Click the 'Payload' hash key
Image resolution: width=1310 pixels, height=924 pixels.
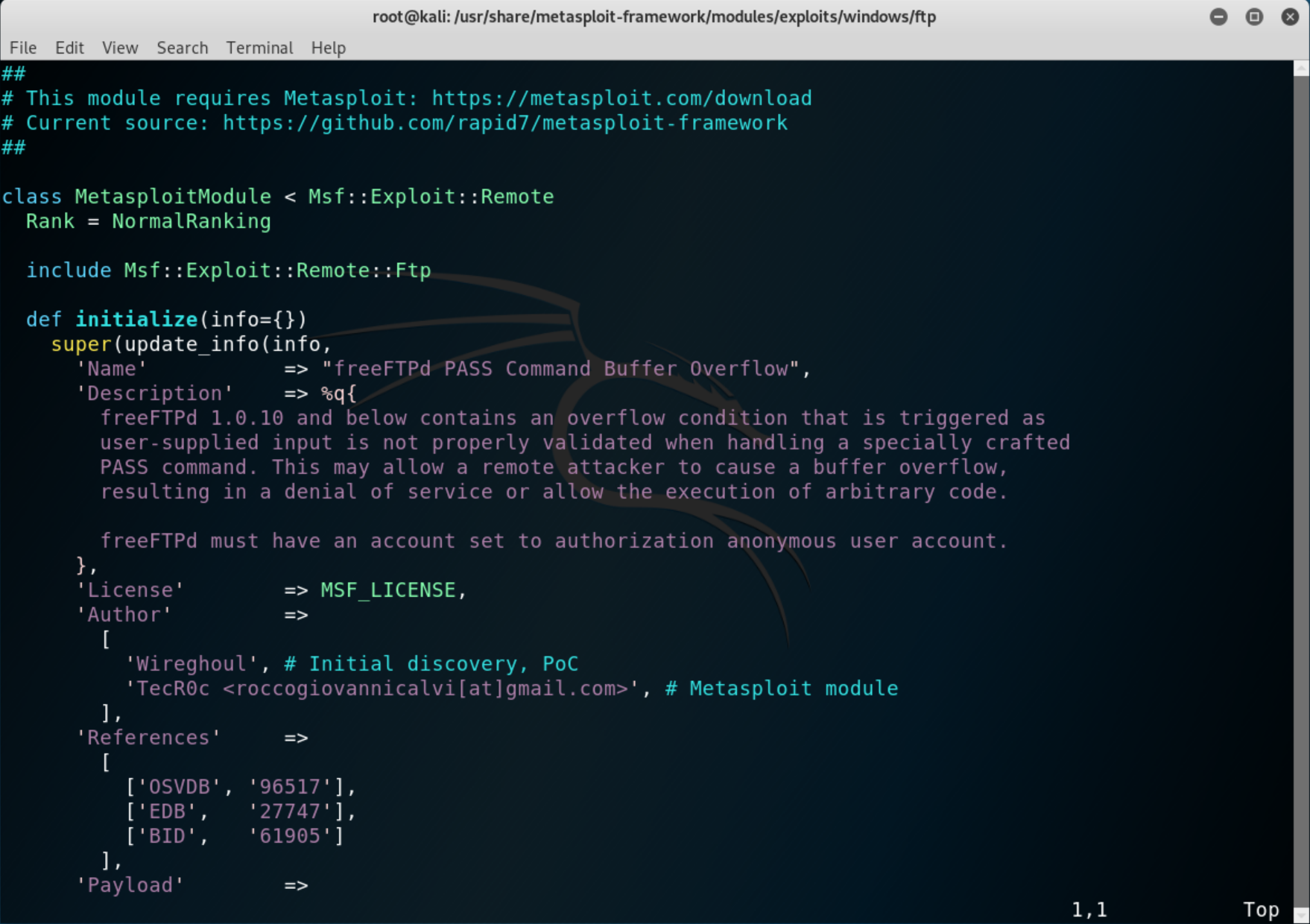click(130, 885)
